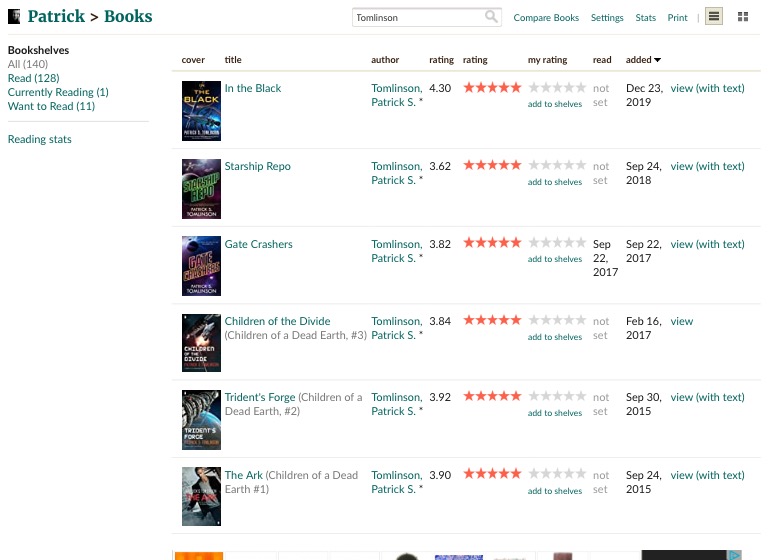Add In the Black to shelves
The width and height of the screenshot is (768, 560).
click(x=555, y=104)
